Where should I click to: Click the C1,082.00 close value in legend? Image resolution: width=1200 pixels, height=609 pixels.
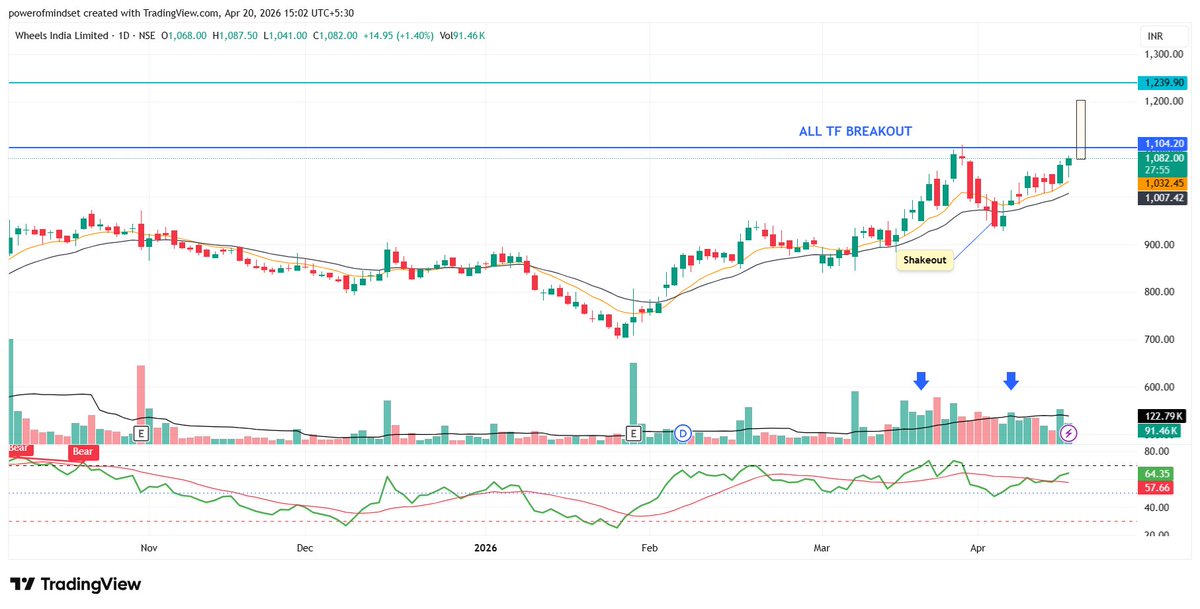pos(337,35)
